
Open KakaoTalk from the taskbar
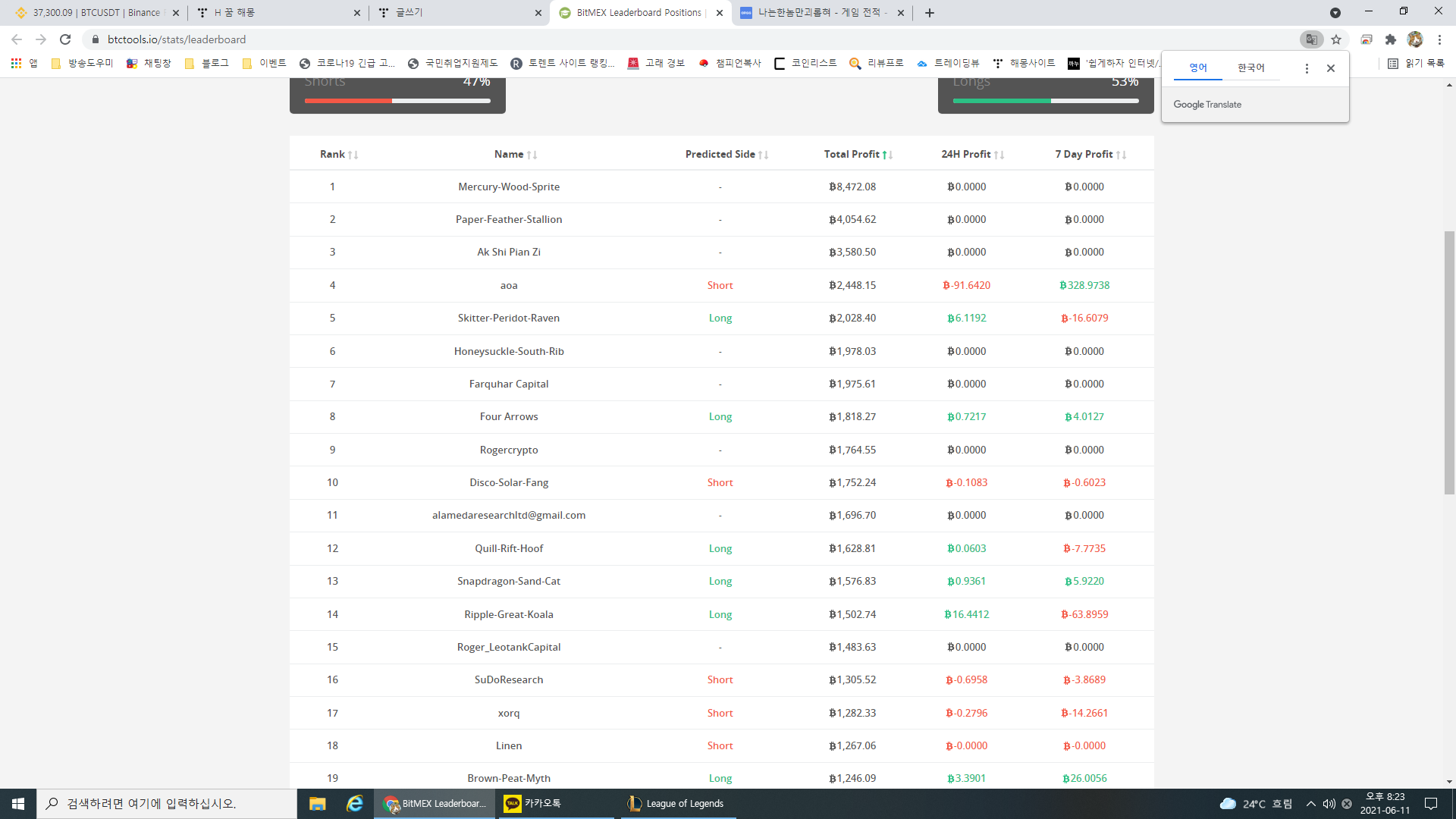tap(554, 804)
